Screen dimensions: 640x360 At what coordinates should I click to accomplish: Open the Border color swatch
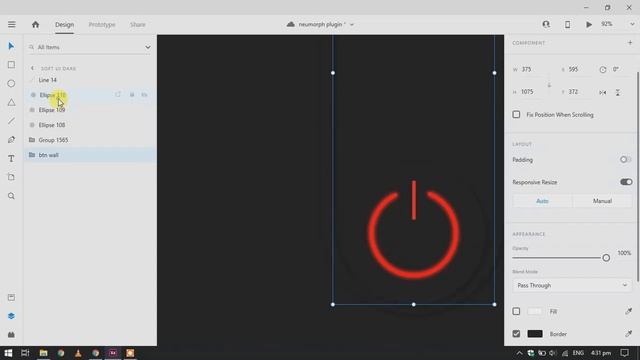point(535,334)
